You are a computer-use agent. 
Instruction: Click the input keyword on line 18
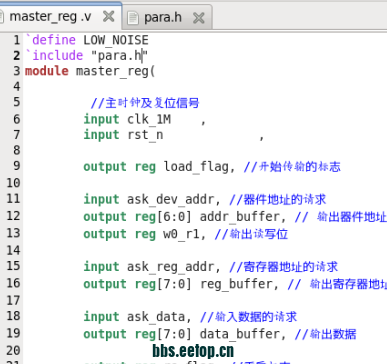(x=101, y=317)
